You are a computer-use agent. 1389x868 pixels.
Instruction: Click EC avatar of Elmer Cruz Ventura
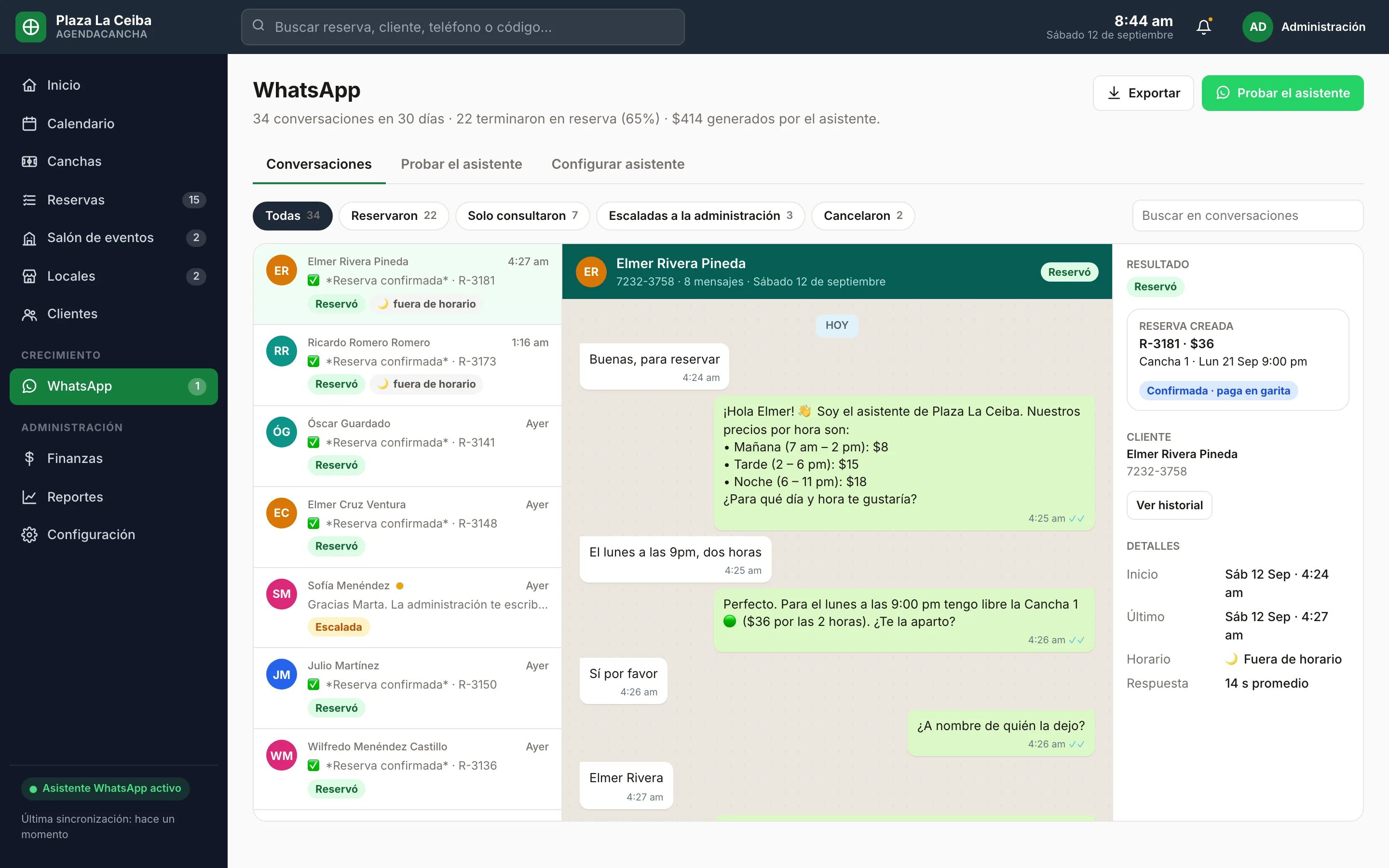click(x=281, y=513)
